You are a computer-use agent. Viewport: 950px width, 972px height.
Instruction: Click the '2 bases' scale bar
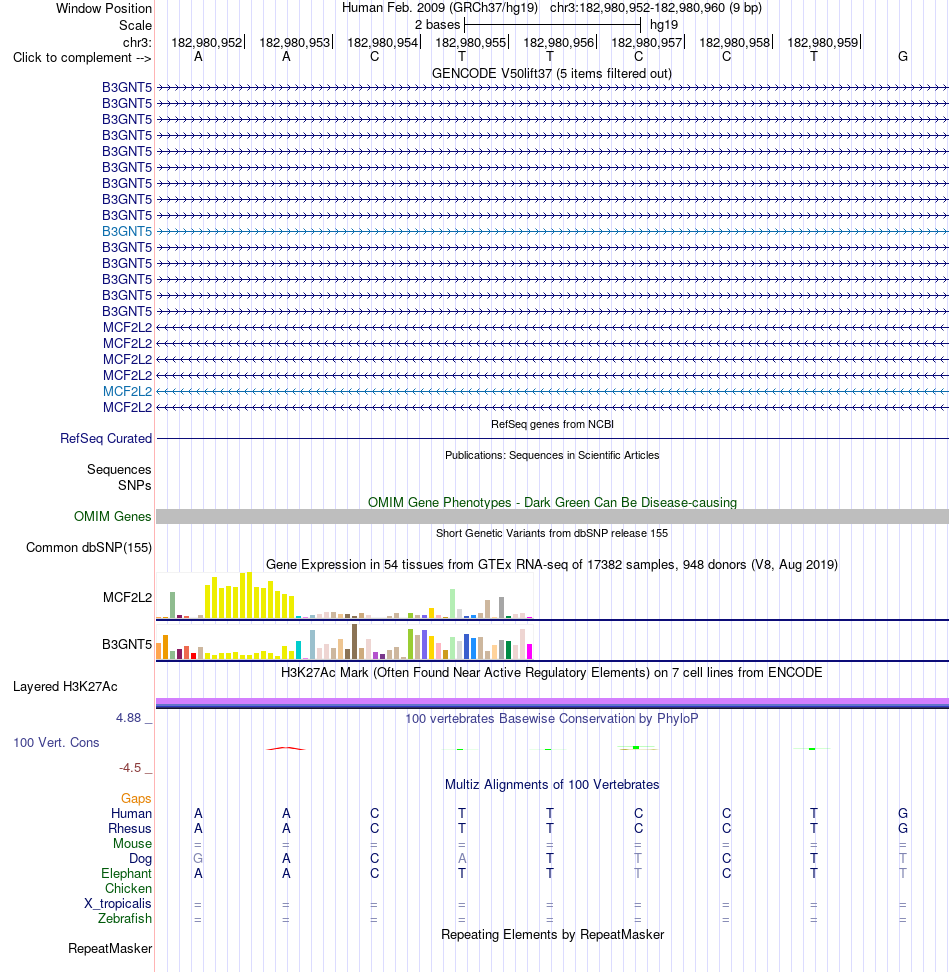point(552,25)
